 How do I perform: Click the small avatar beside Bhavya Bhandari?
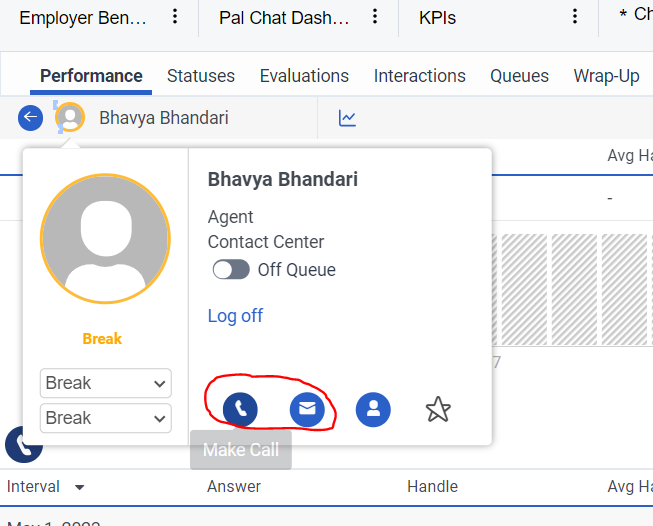click(69, 118)
